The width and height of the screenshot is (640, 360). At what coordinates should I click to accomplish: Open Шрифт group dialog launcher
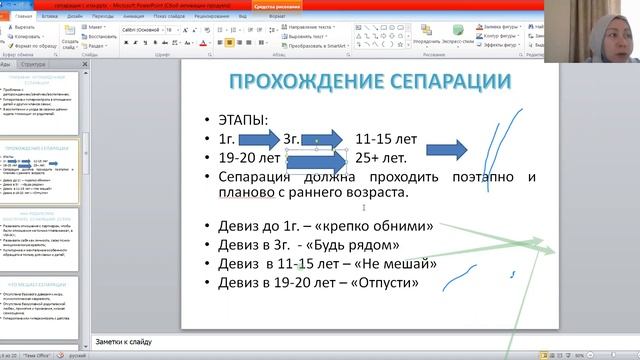[210, 55]
